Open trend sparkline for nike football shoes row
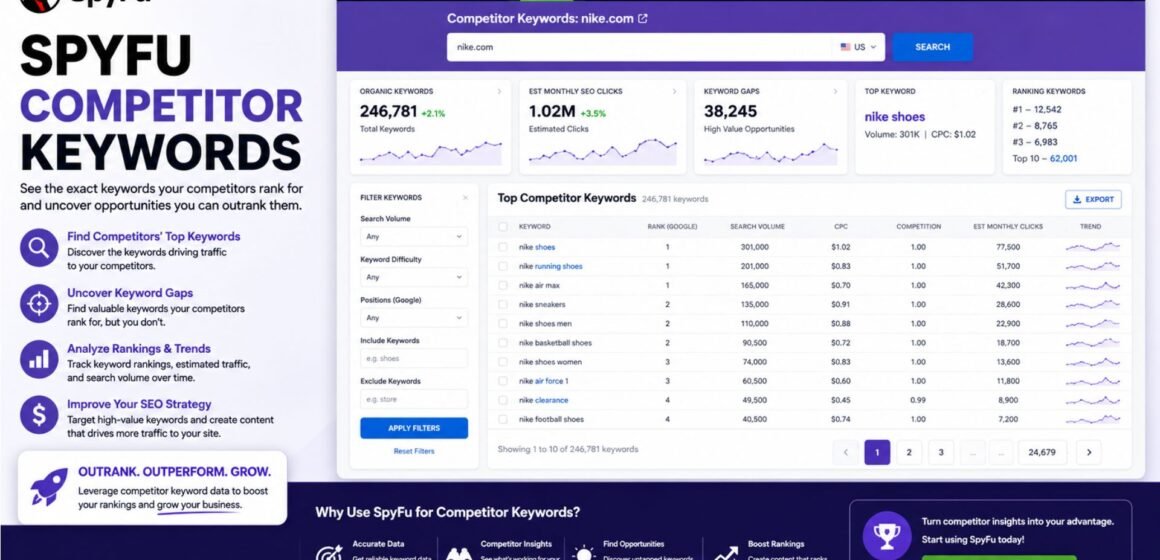 1093,419
